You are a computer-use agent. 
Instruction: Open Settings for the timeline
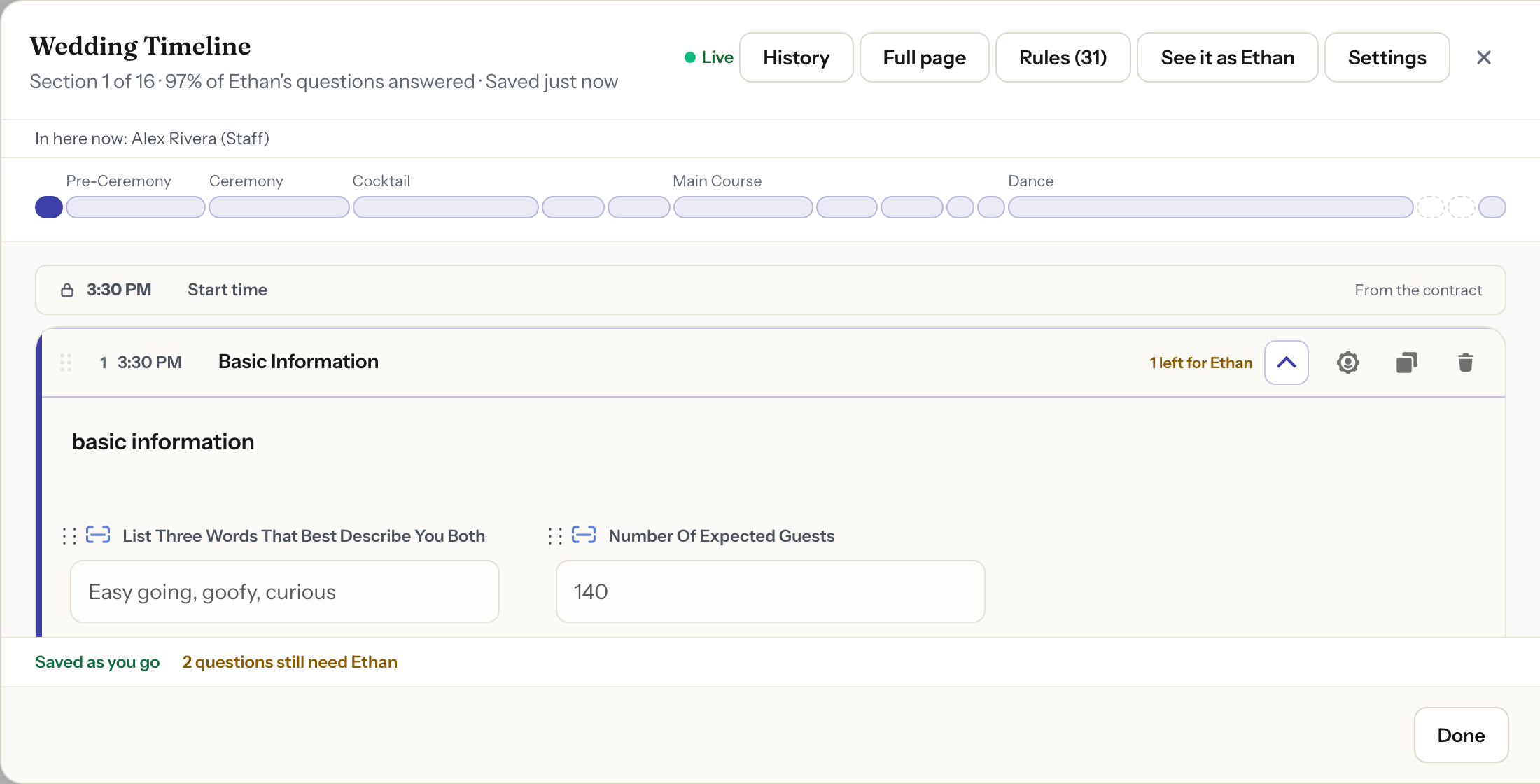coord(1387,57)
